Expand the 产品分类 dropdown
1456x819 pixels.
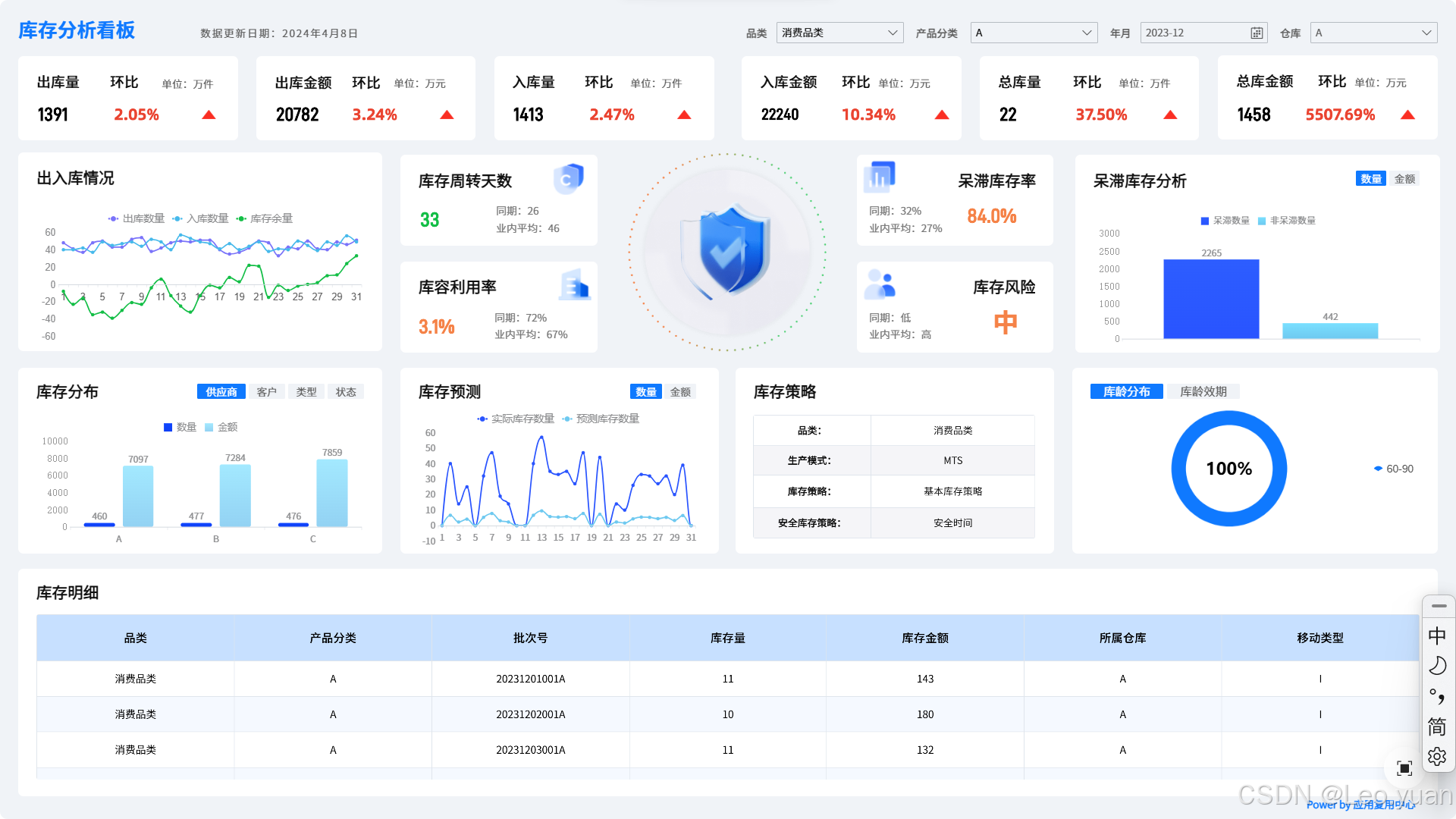pos(1034,33)
